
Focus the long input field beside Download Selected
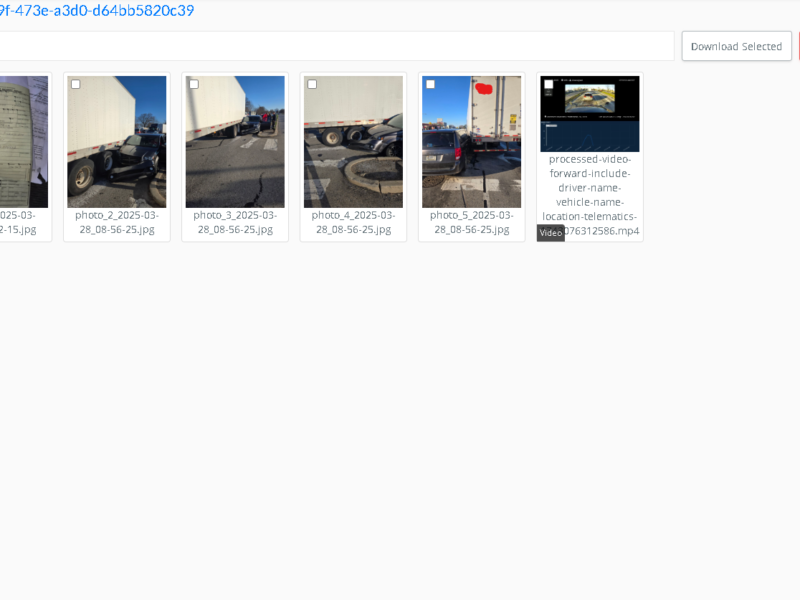(x=337, y=46)
